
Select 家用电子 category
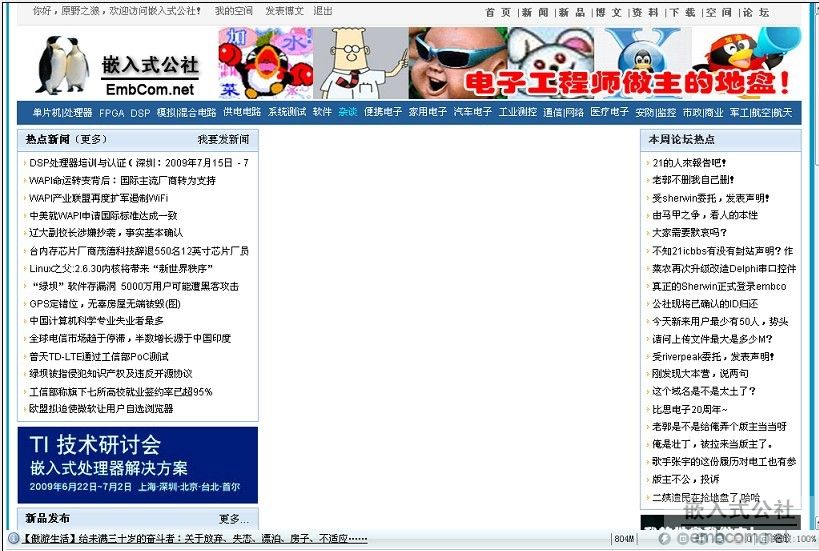[x=428, y=112]
